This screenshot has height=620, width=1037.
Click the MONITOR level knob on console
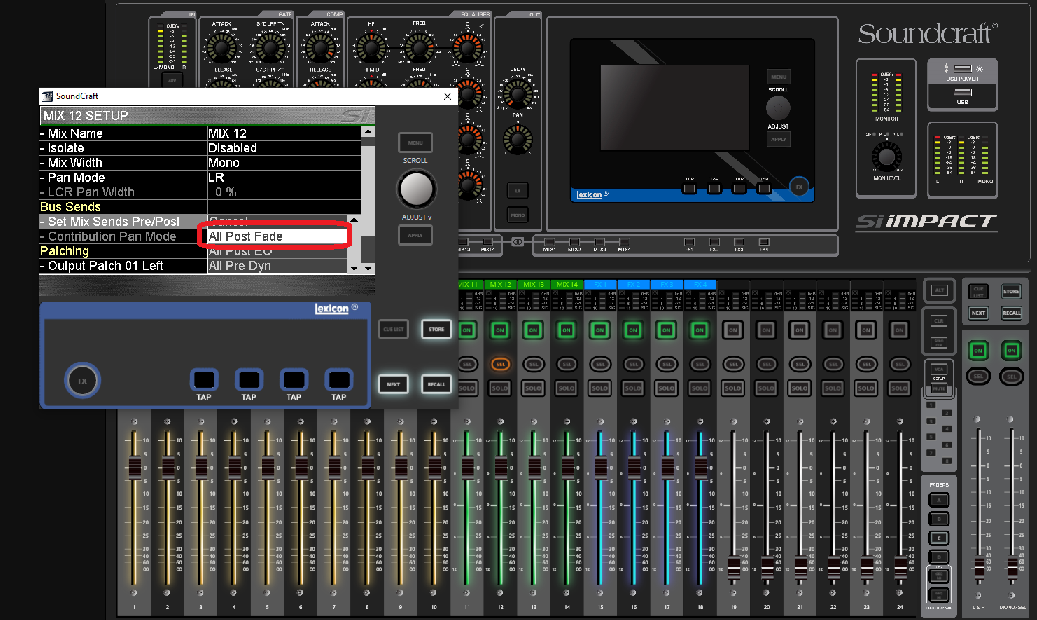tap(886, 156)
